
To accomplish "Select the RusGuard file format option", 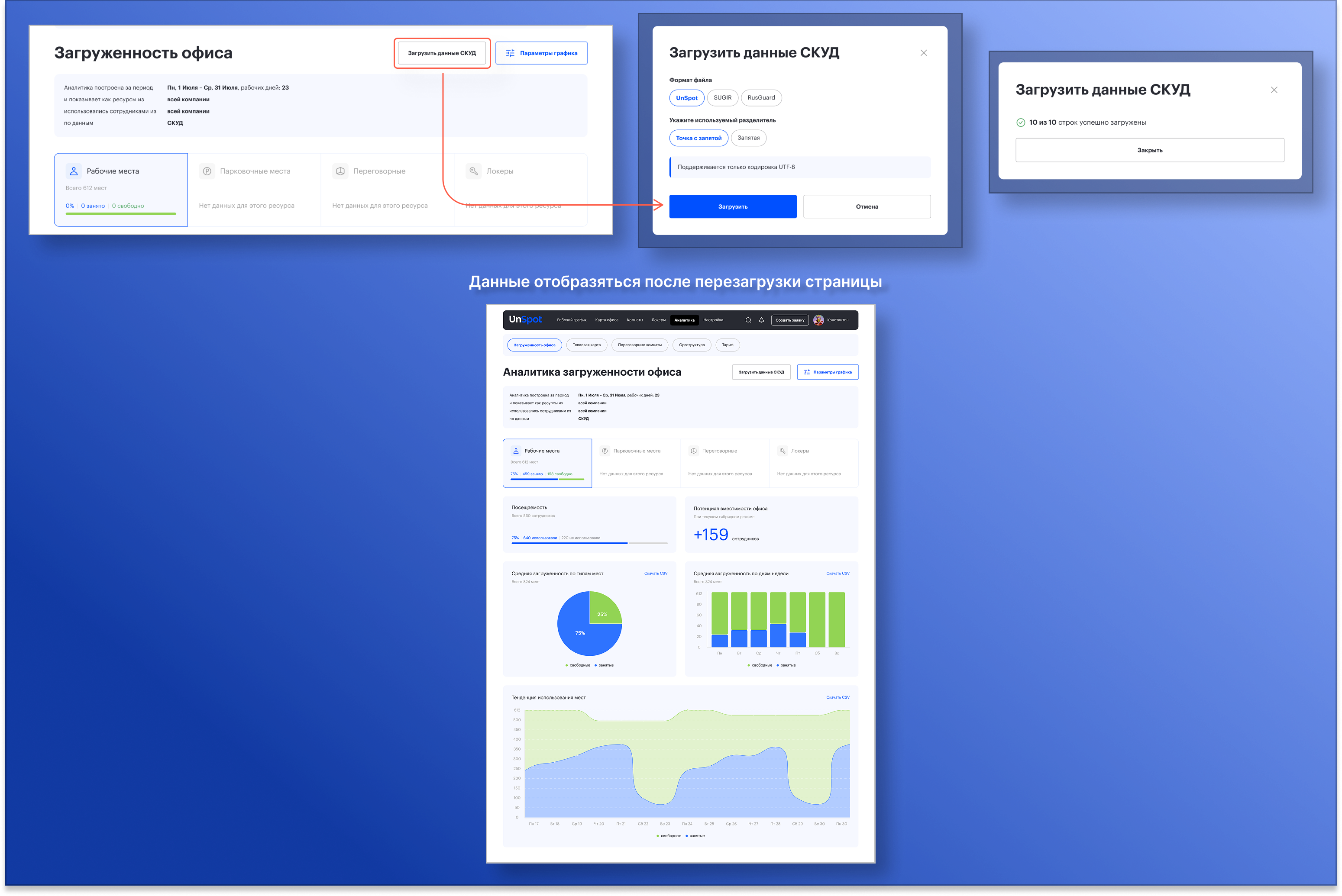I will point(761,98).
